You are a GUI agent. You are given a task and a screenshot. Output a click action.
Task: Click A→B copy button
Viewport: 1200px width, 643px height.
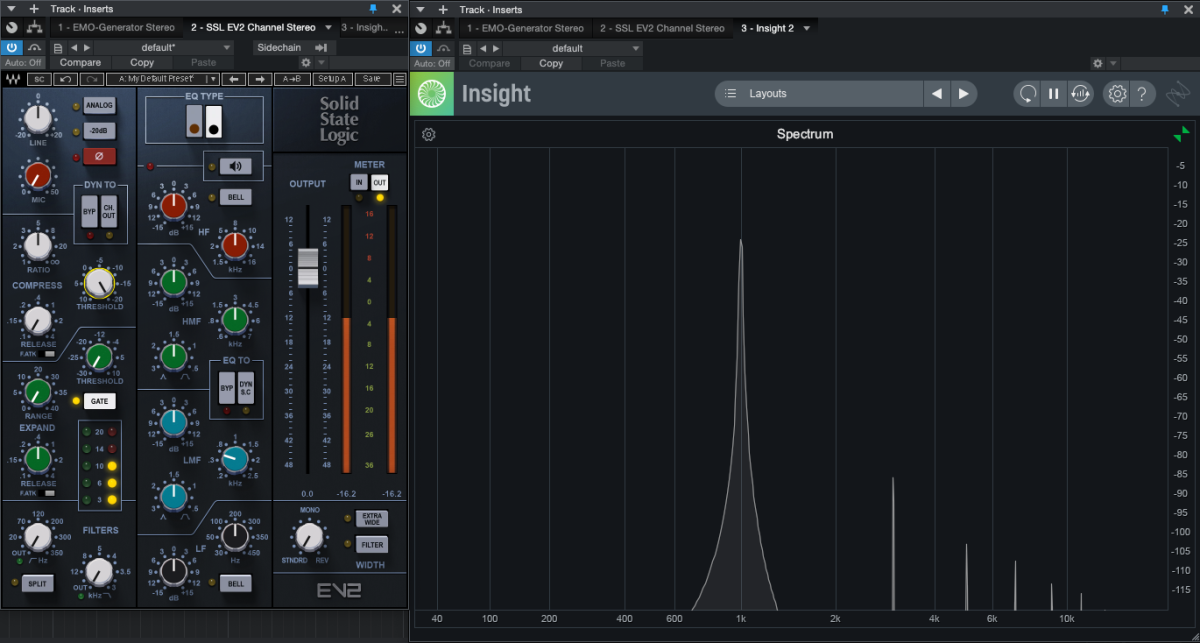[x=292, y=79]
